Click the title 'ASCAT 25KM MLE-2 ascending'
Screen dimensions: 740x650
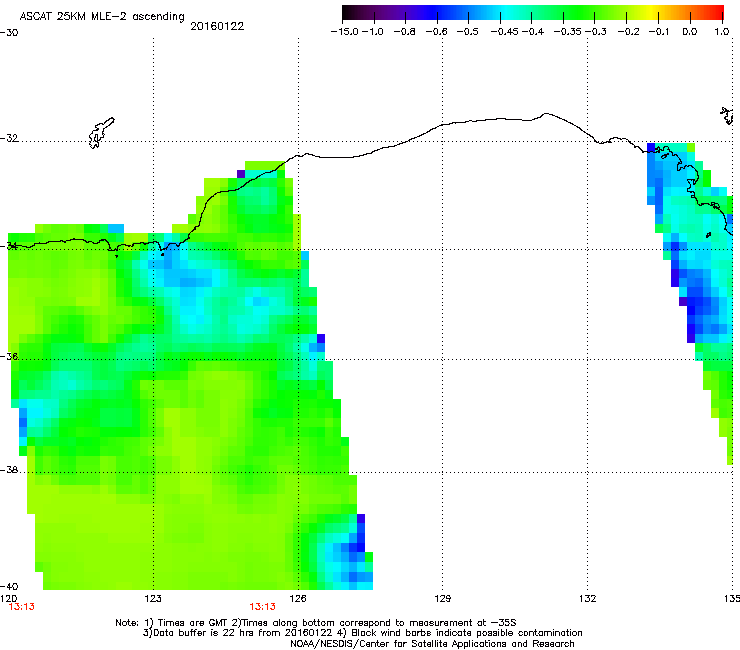pyautogui.click(x=102, y=17)
